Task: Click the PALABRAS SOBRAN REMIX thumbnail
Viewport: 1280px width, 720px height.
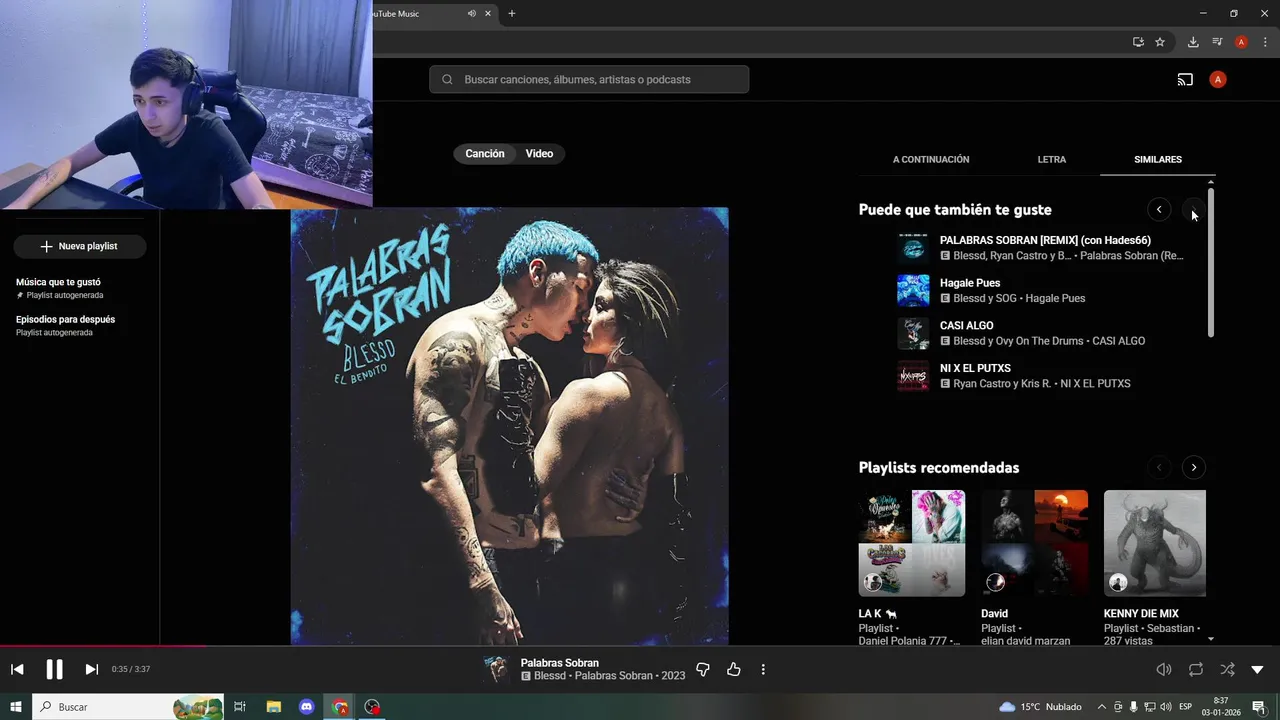Action: (x=913, y=248)
